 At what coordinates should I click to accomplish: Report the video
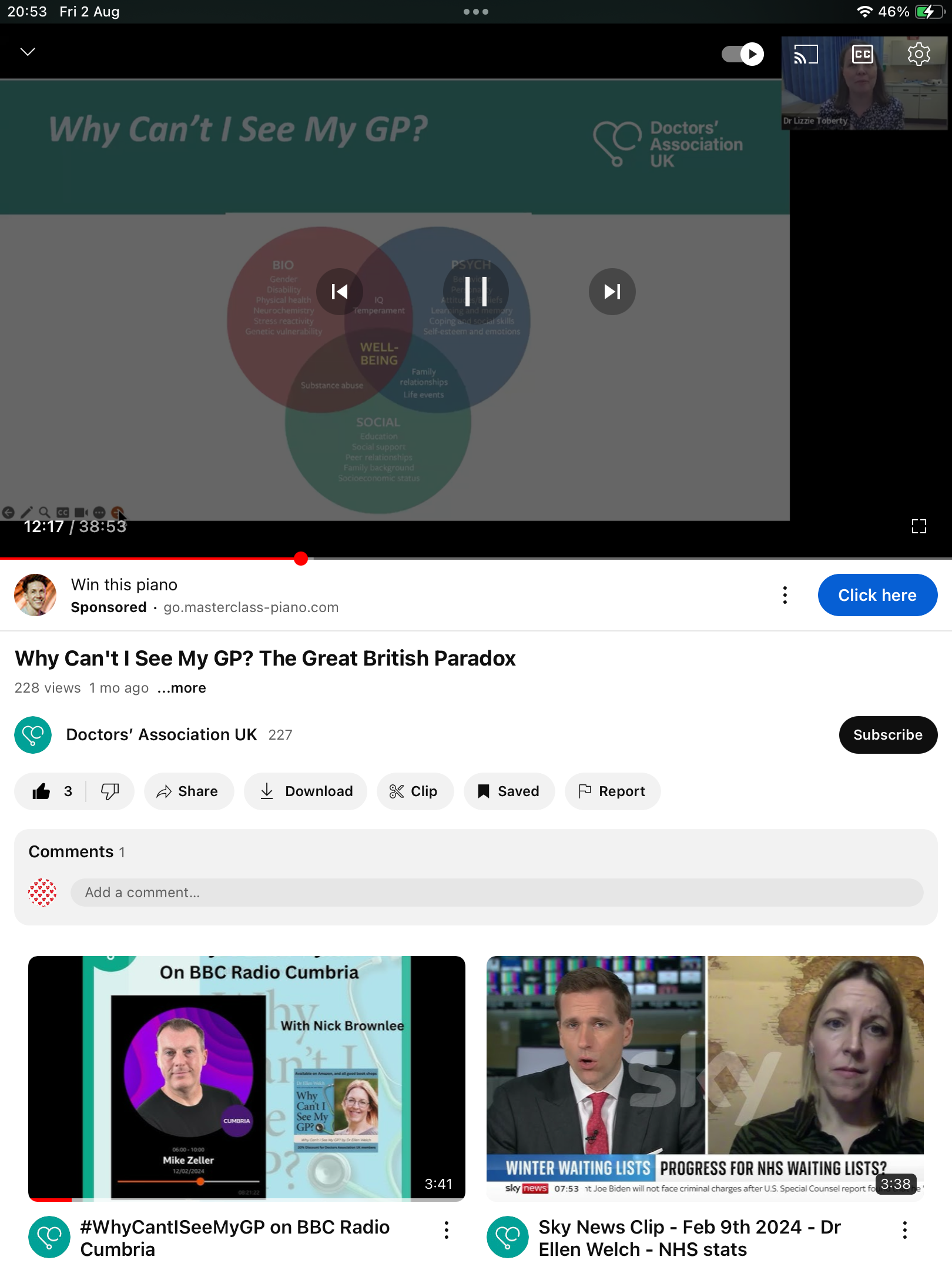(612, 791)
